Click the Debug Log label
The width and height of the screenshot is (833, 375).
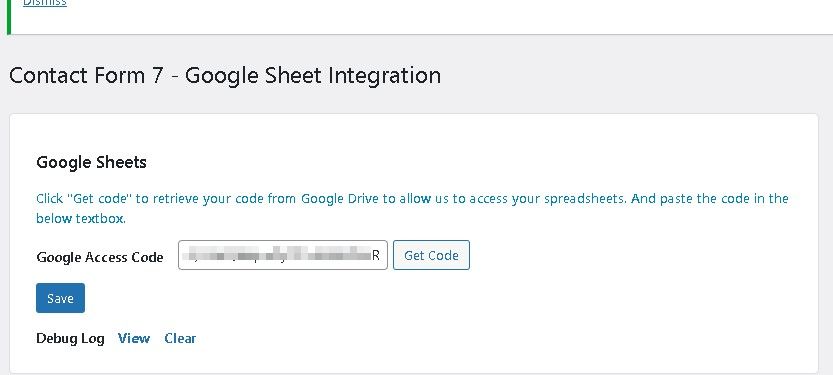[70, 338]
